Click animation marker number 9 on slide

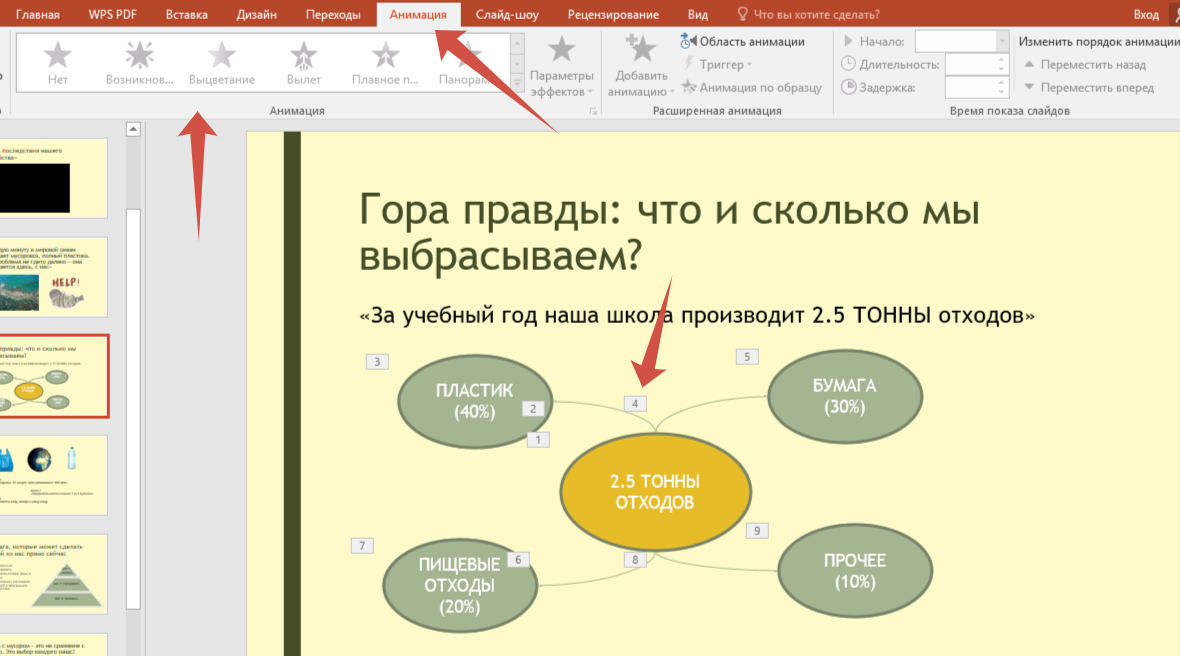pyautogui.click(x=757, y=531)
